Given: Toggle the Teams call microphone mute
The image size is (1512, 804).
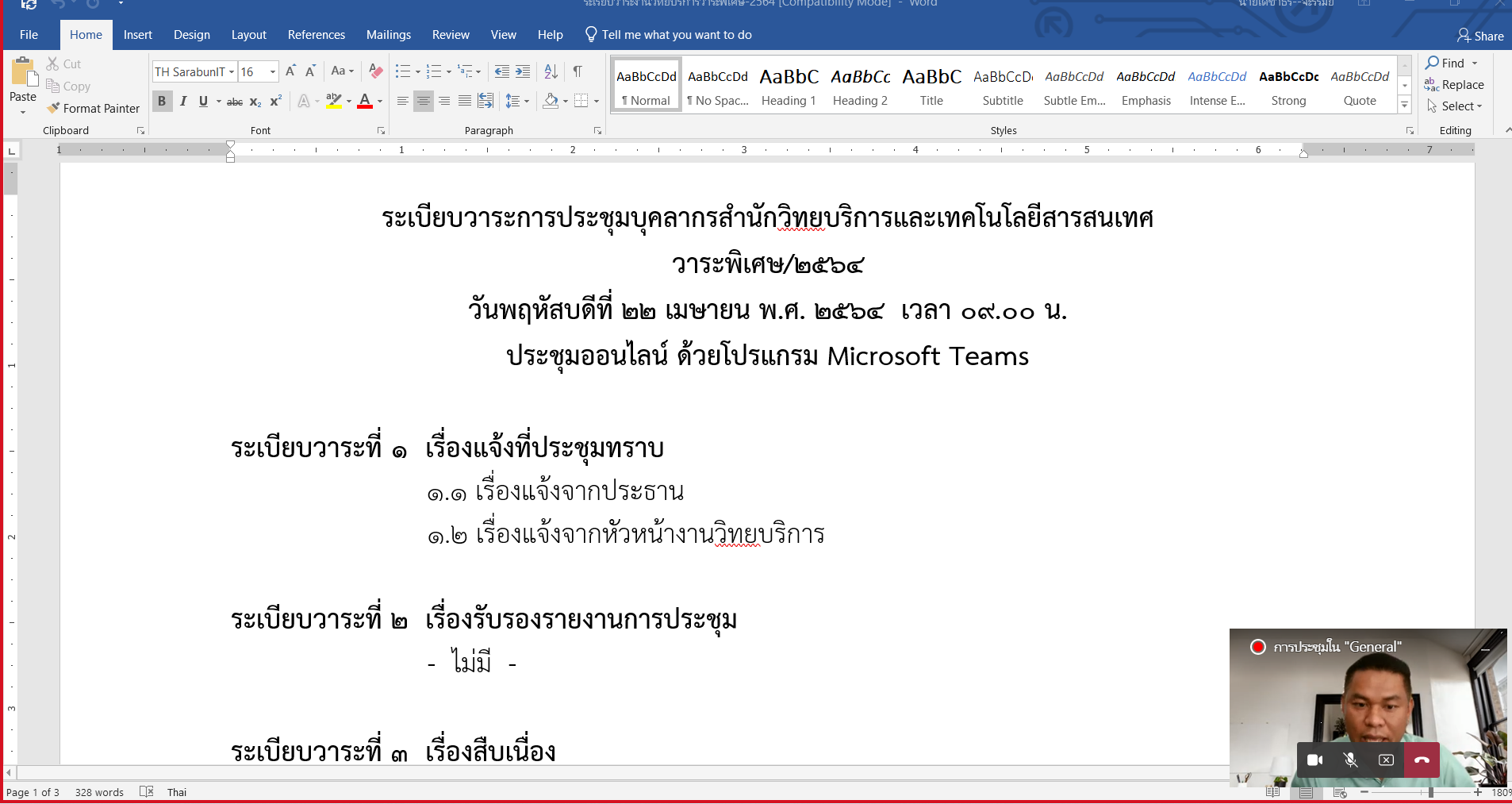Looking at the screenshot, I should (x=1350, y=760).
